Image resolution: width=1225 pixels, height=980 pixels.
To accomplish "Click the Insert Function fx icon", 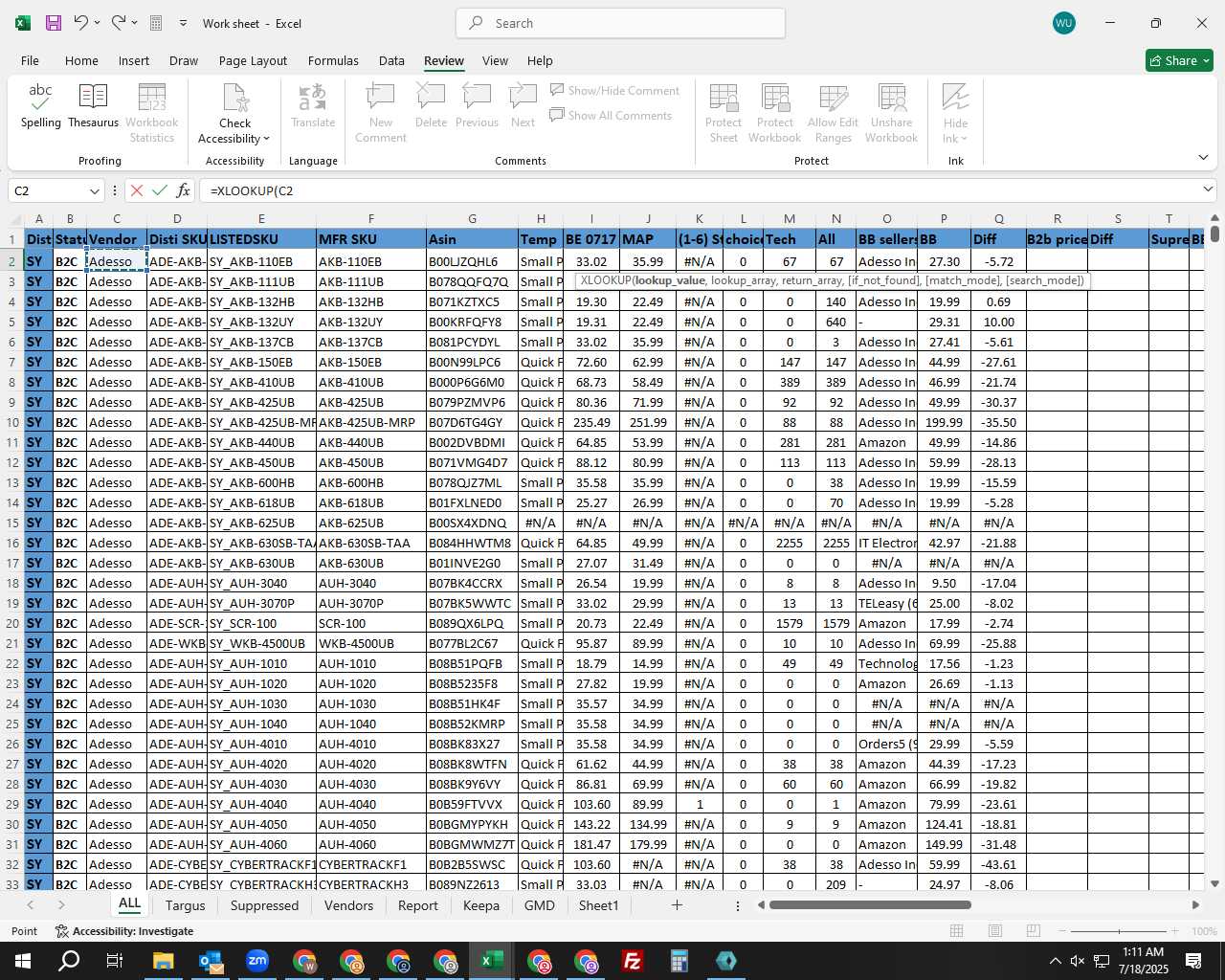I will point(184,190).
